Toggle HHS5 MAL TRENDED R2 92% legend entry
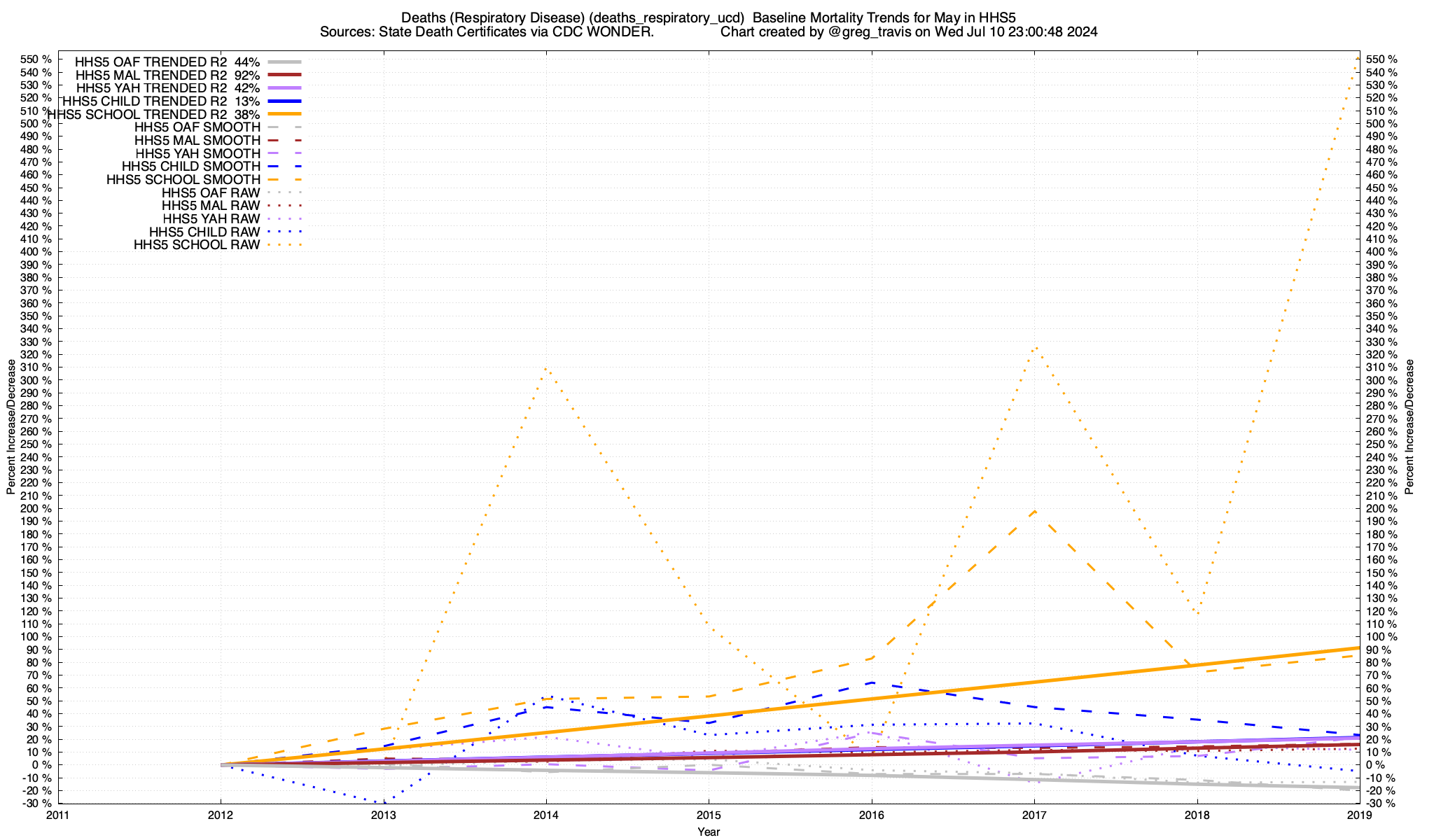This screenshot has height=840, width=1434. tap(167, 75)
